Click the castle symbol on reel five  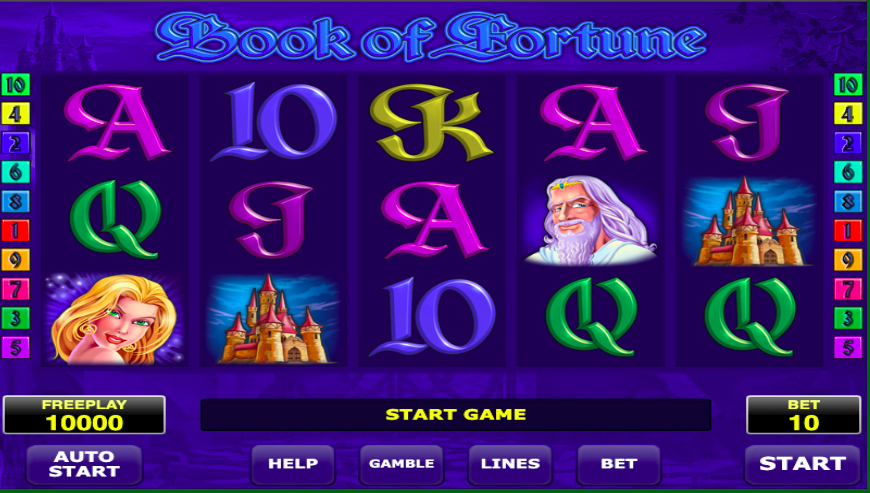(750, 221)
